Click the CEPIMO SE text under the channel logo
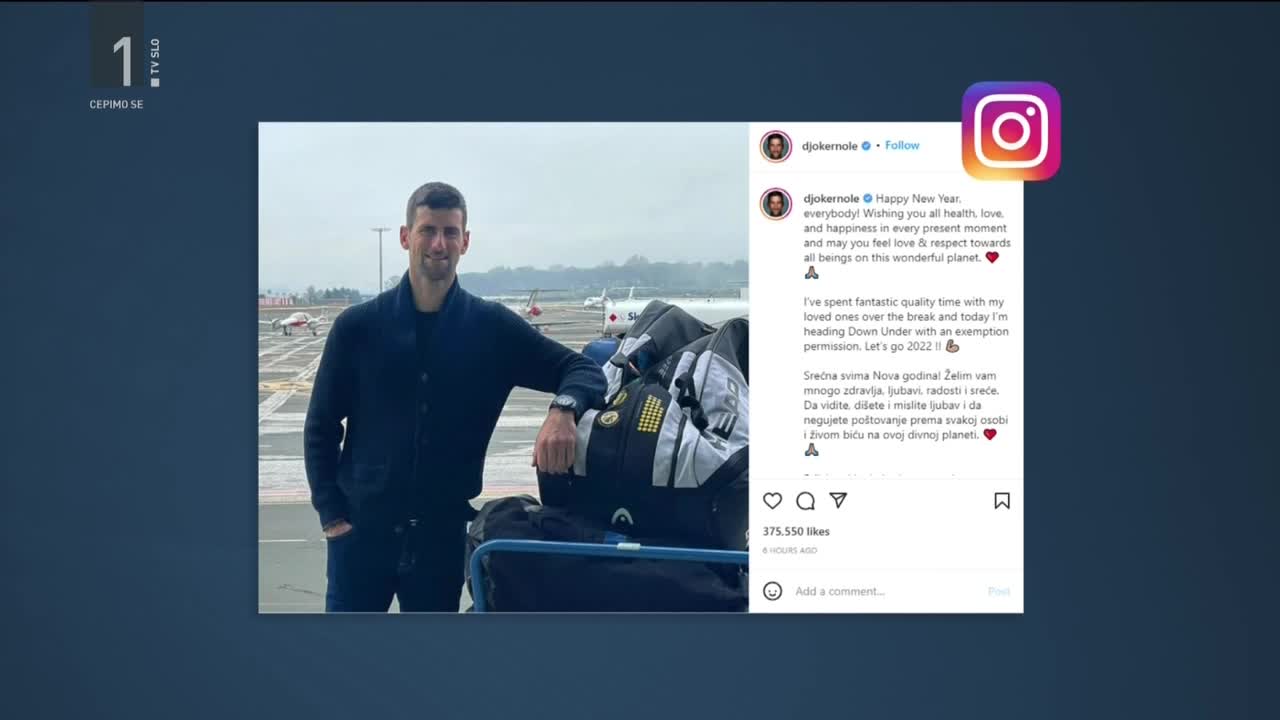1280x720 pixels. (x=116, y=104)
